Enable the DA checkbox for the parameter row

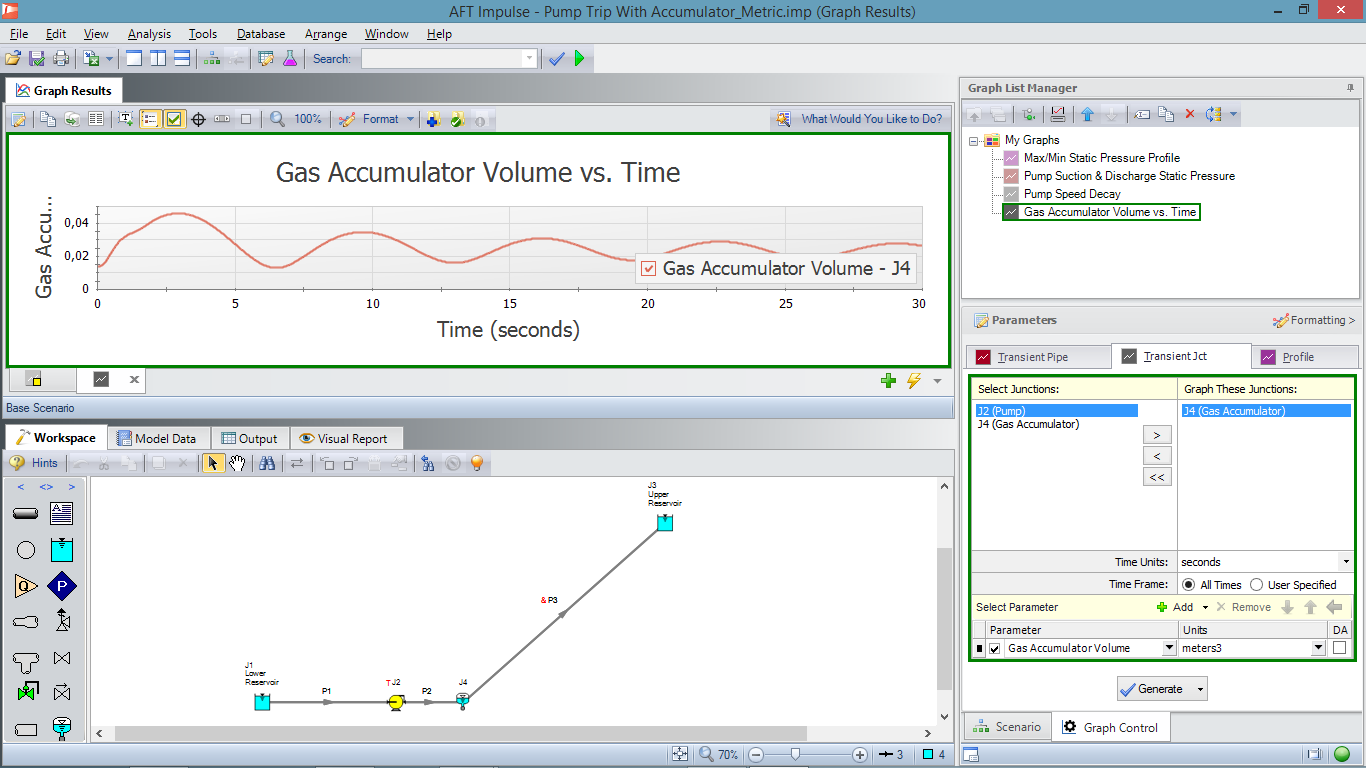(x=1339, y=648)
